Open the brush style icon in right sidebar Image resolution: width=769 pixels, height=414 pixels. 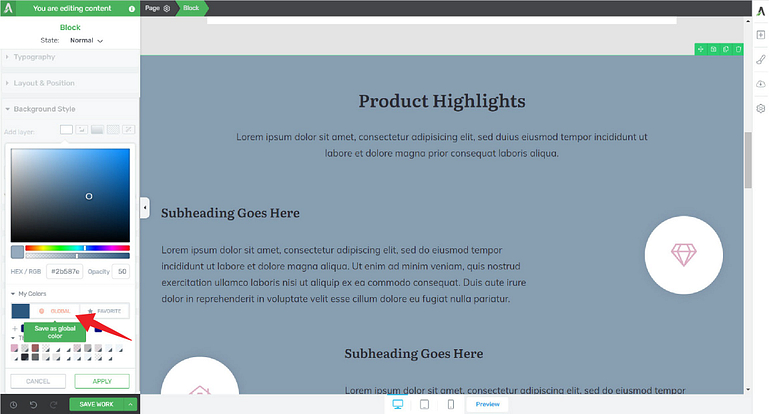[761, 59]
